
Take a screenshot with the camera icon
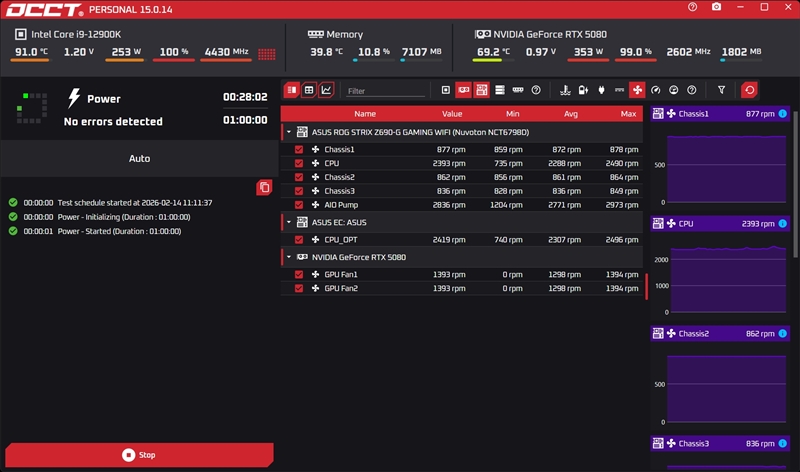click(716, 7)
